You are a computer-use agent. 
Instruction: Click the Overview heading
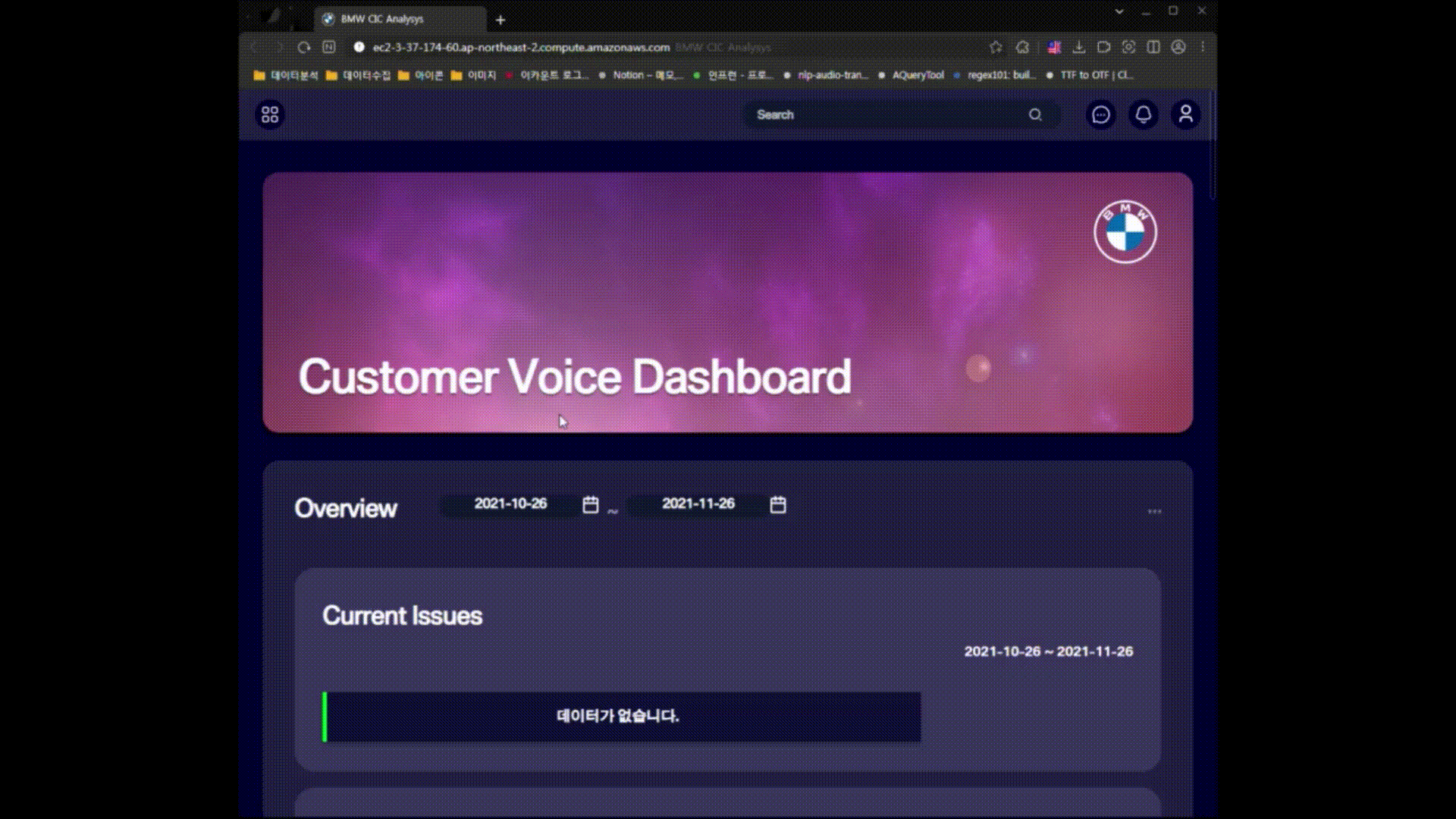346,508
